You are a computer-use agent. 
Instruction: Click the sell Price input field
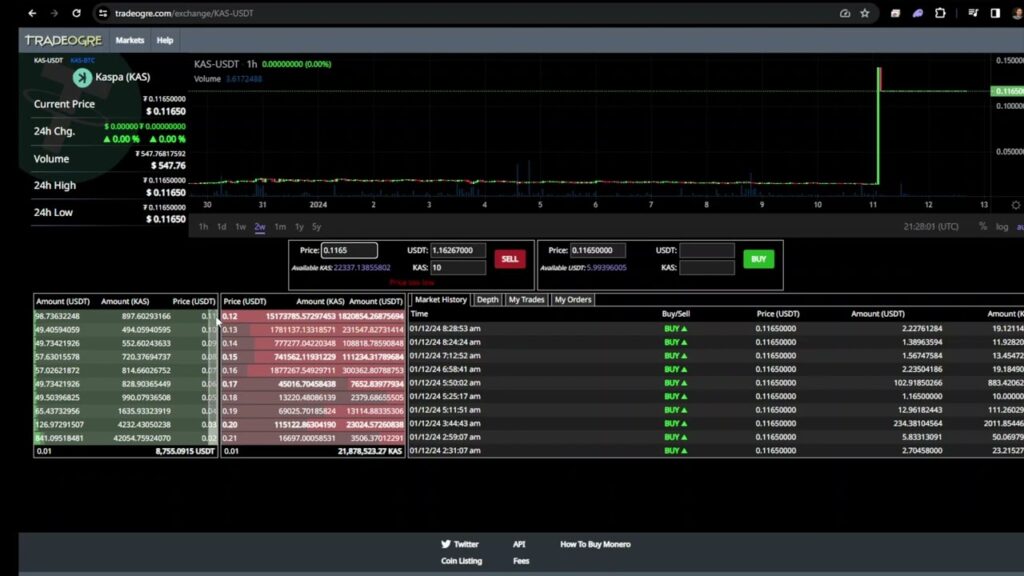pos(349,250)
